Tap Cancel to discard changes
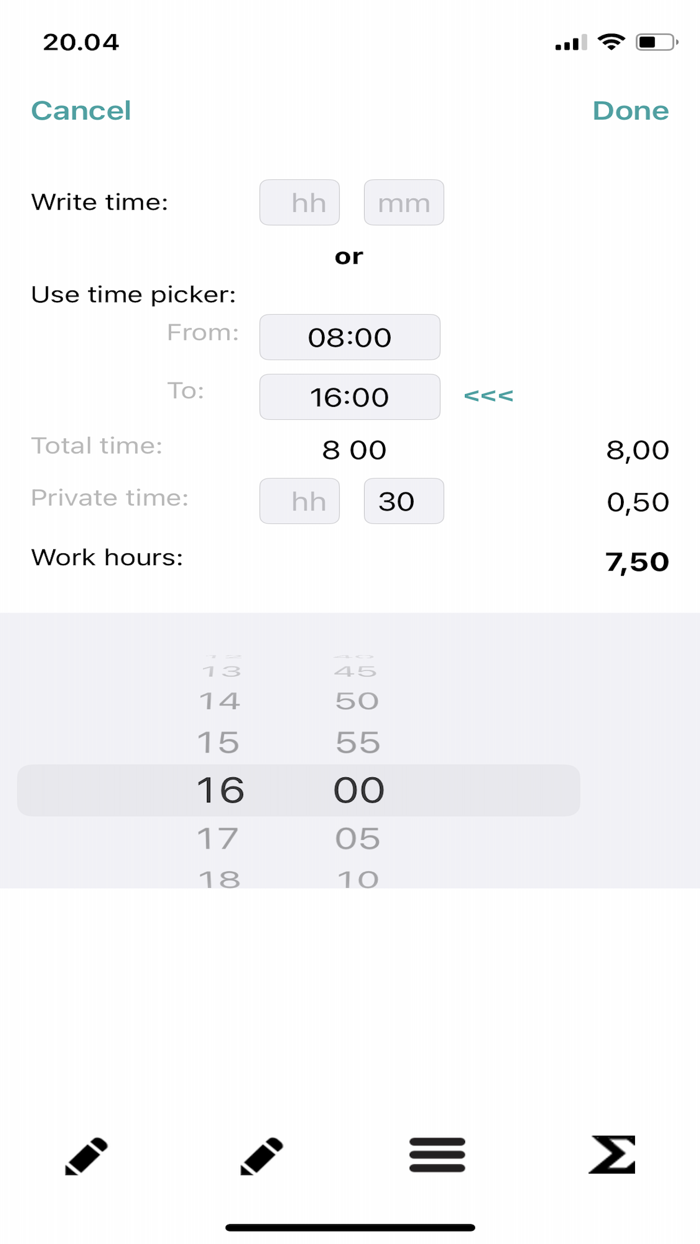 (81, 111)
